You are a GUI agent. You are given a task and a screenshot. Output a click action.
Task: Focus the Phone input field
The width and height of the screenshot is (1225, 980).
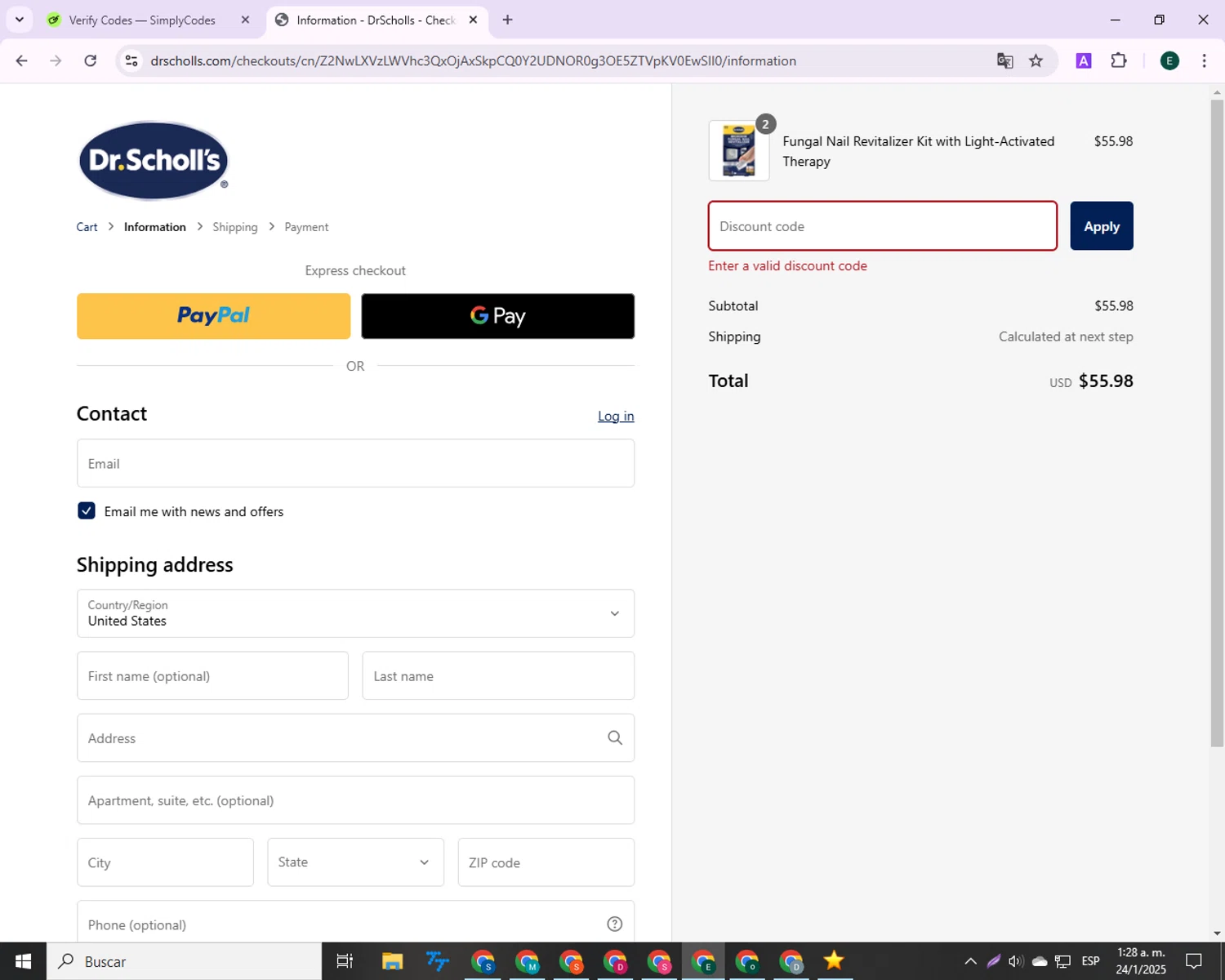click(355, 922)
